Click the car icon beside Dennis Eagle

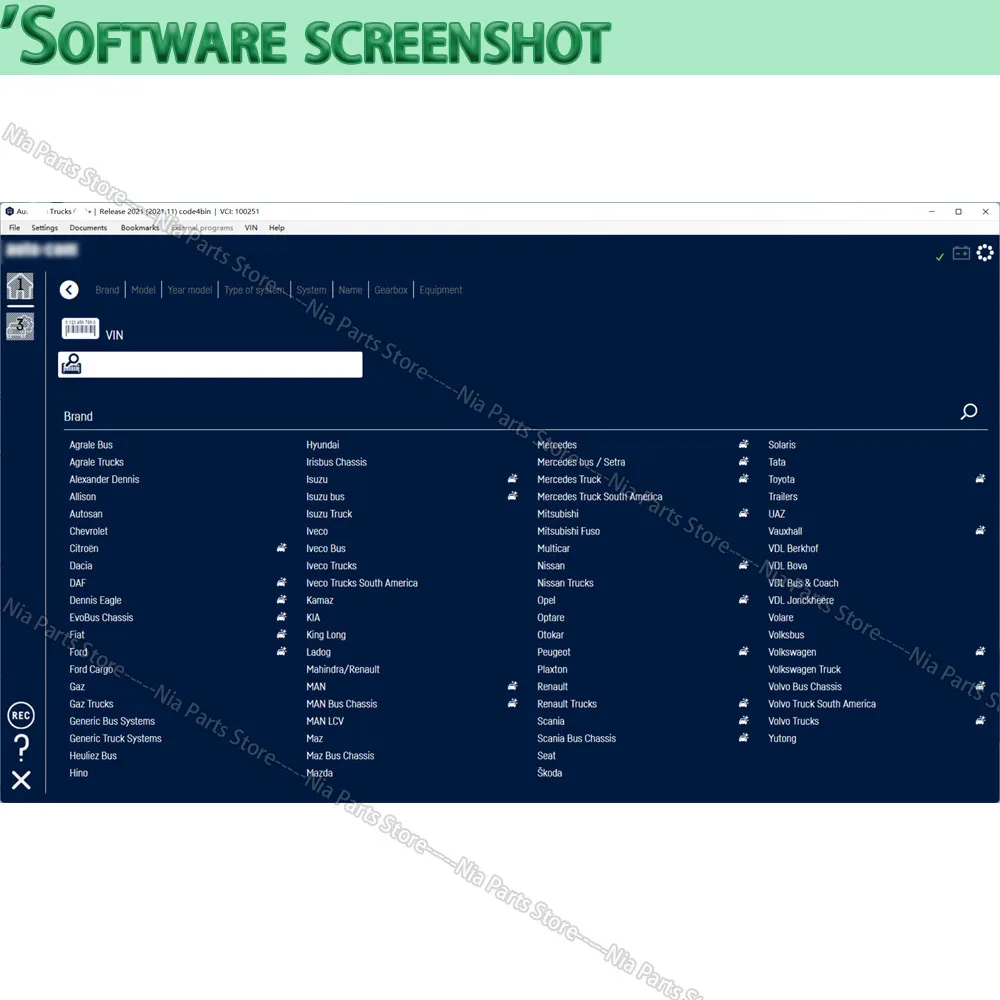(x=281, y=599)
